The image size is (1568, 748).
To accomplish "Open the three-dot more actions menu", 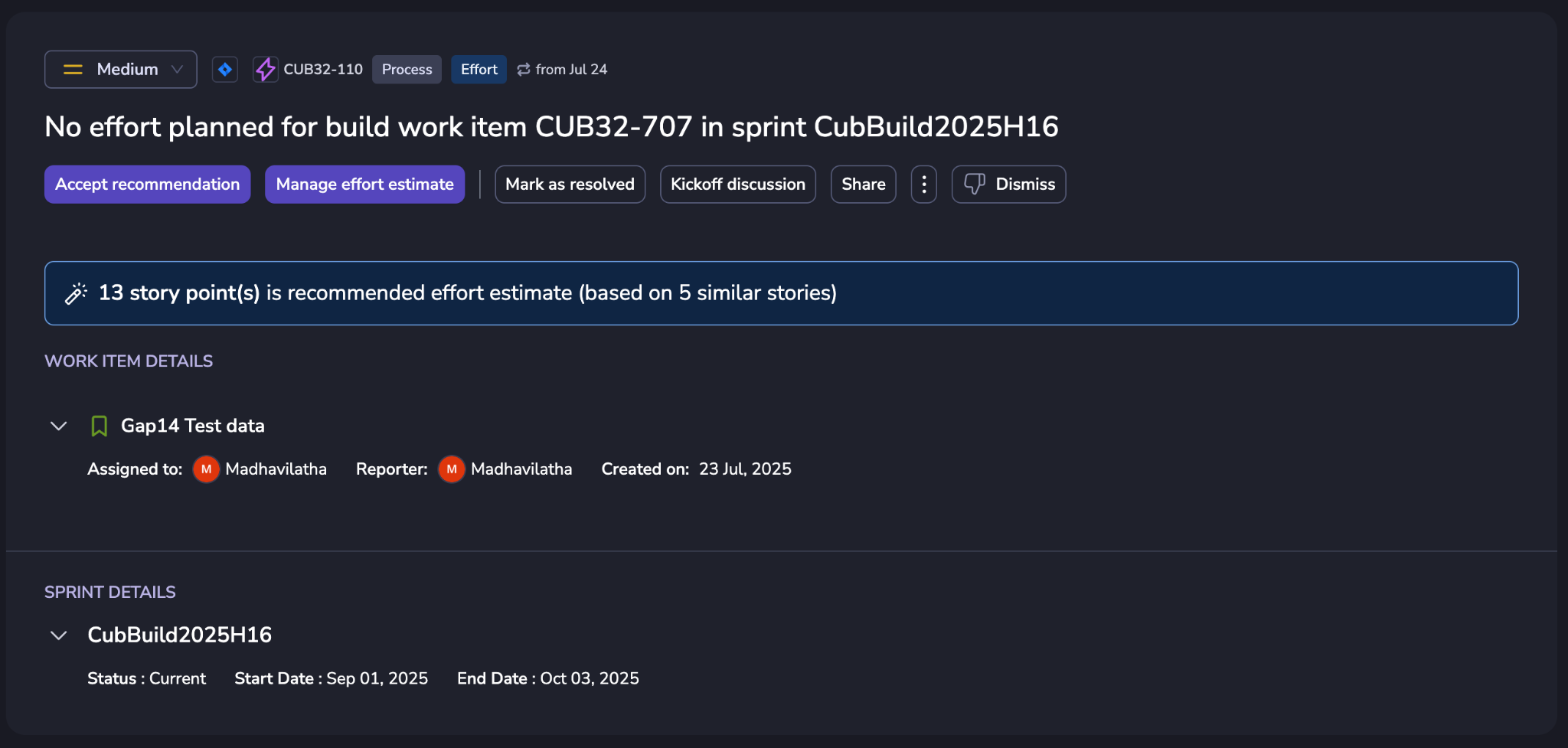I will [x=923, y=185].
